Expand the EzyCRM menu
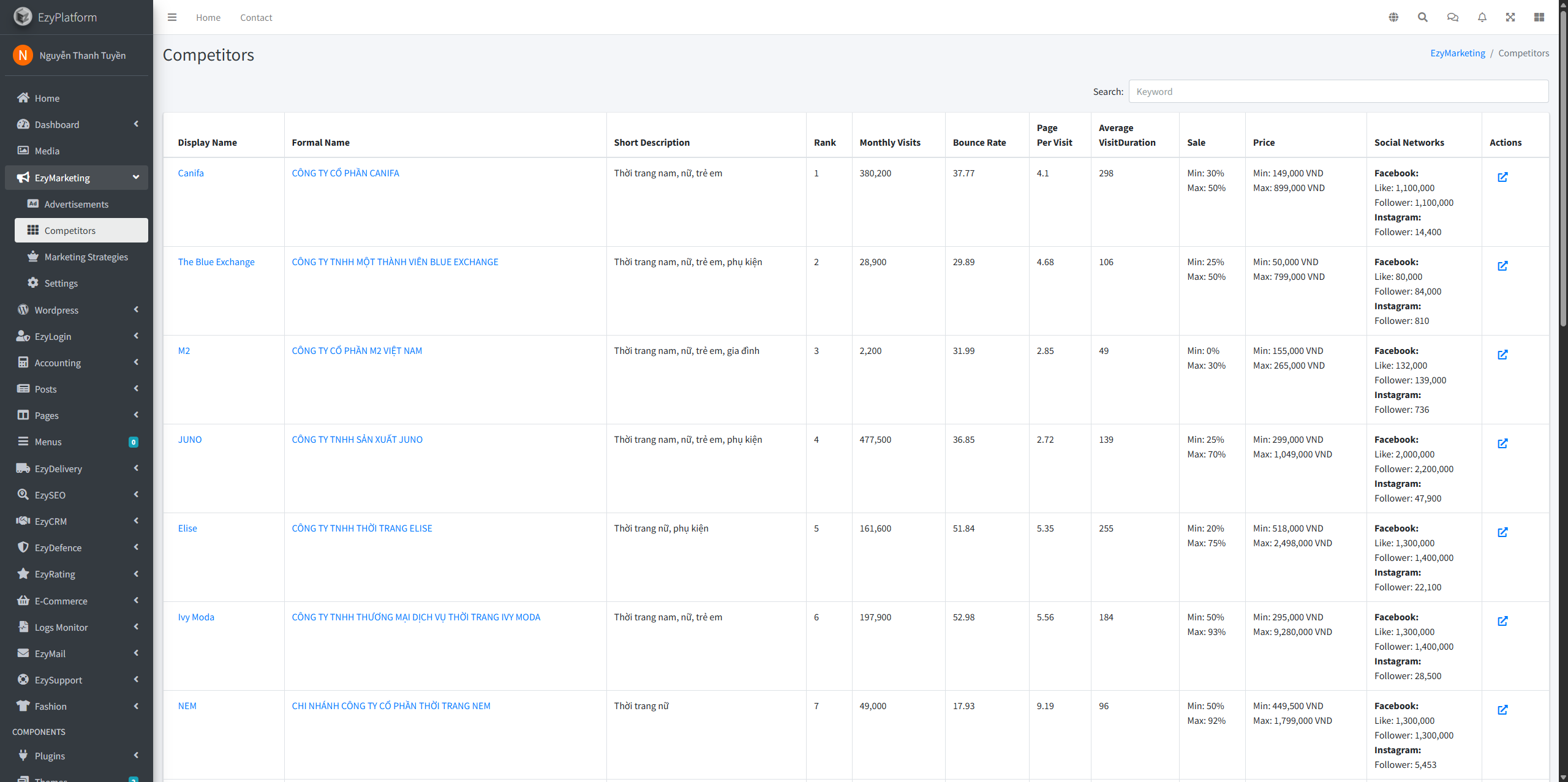The width and height of the screenshot is (1568, 782). [77, 521]
